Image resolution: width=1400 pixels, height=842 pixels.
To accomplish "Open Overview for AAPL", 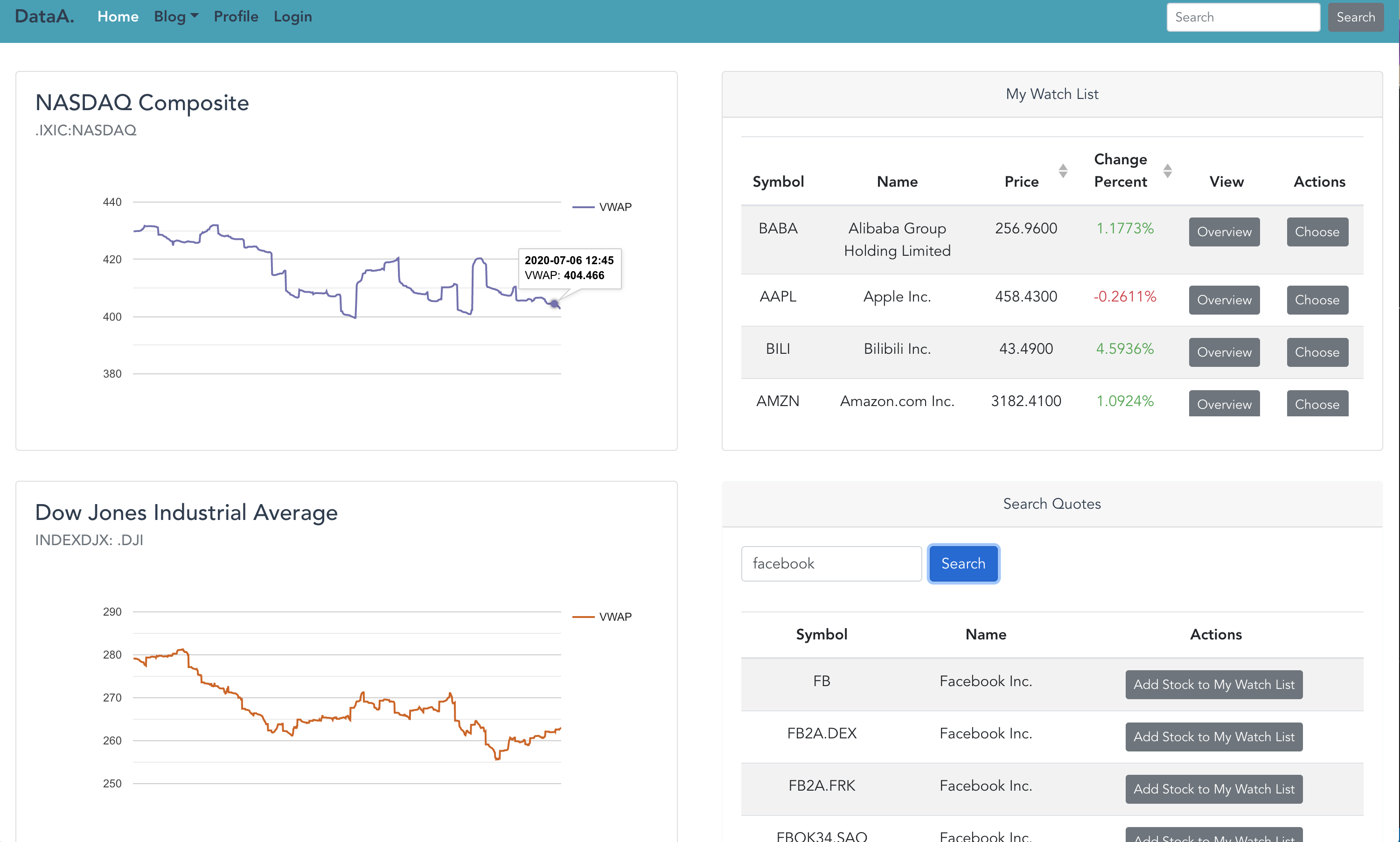I will coord(1224,300).
